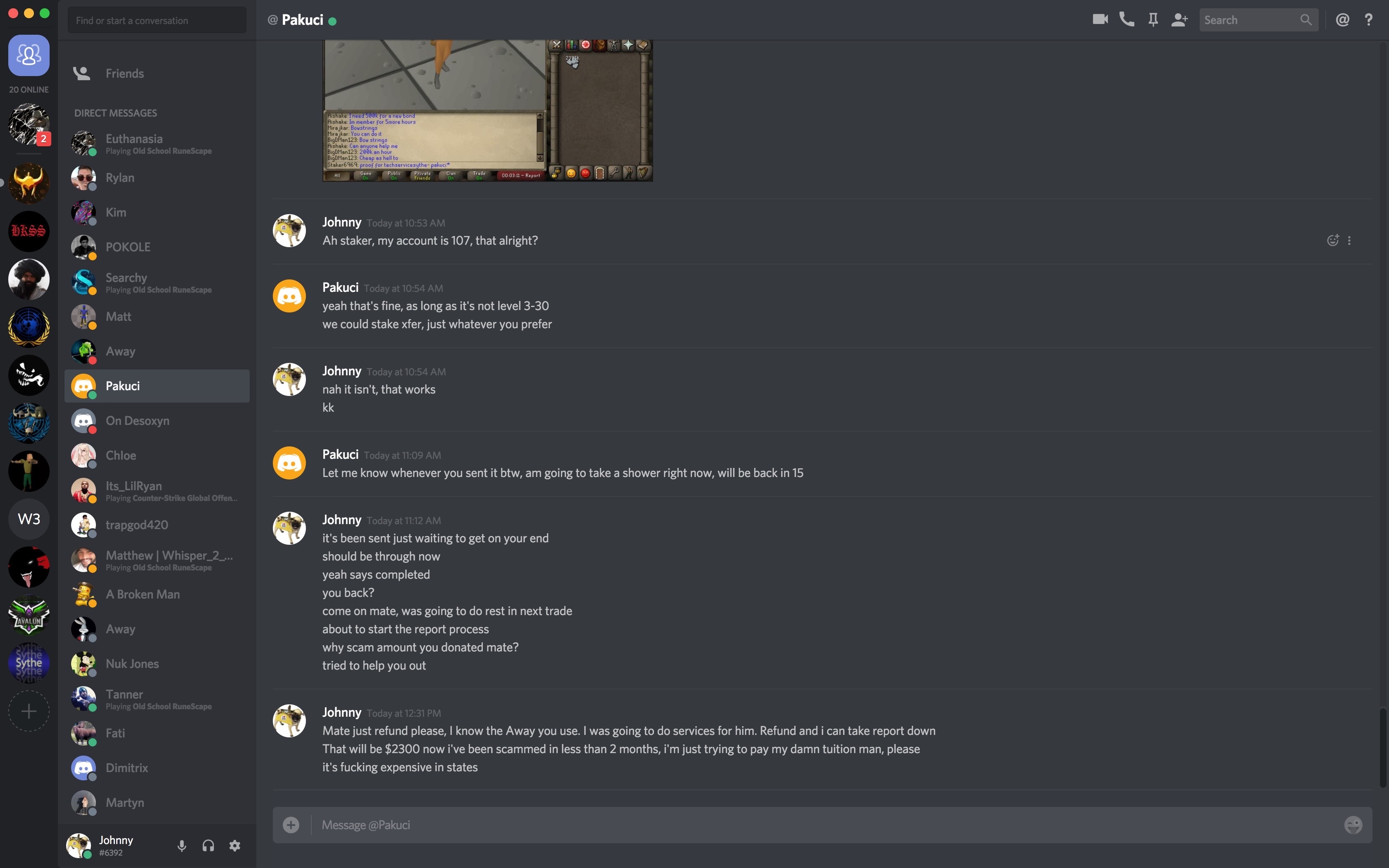
Task: Start a video call with Pakuci
Action: (1100, 20)
